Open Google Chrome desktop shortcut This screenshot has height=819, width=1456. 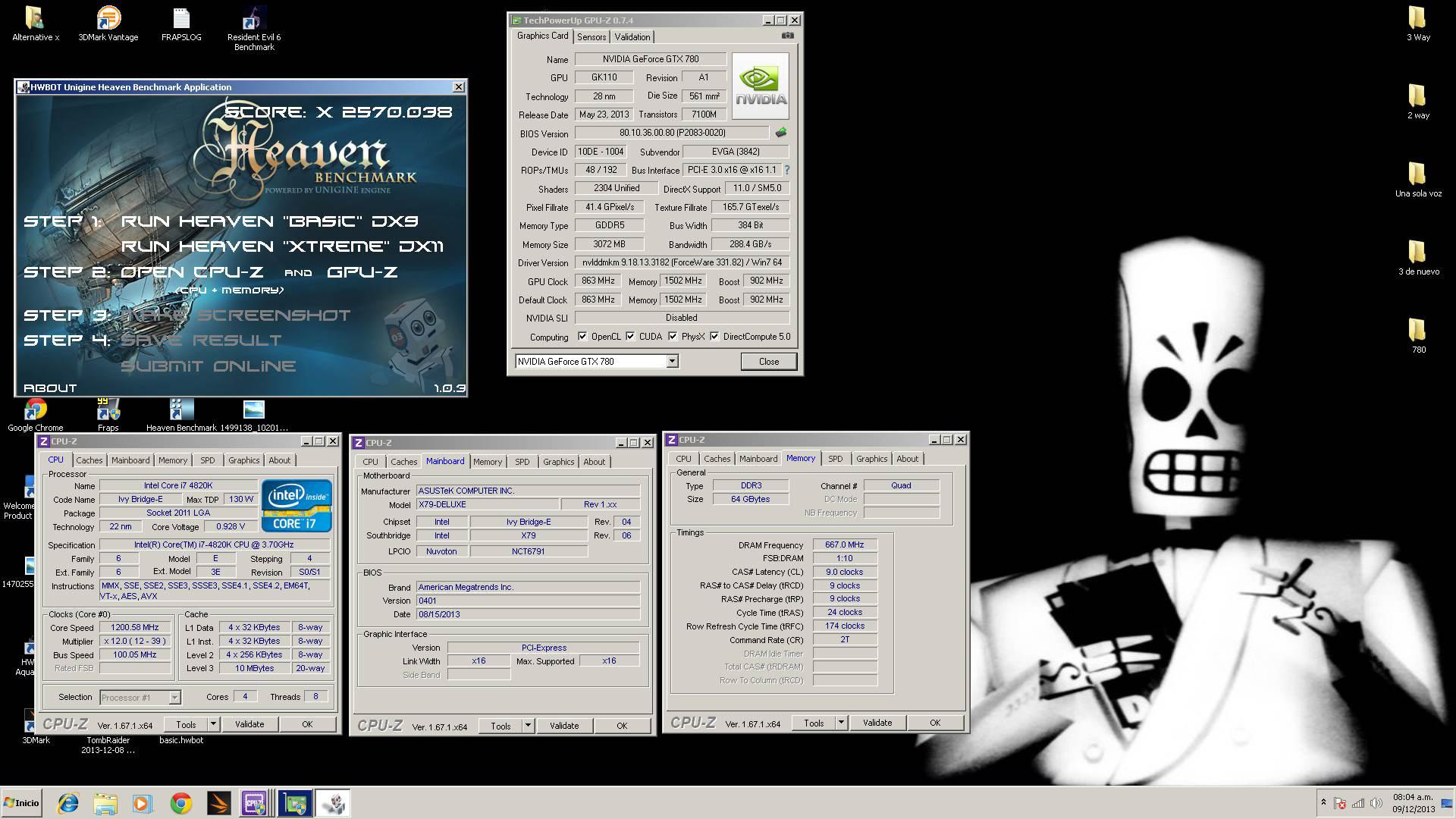(x=35, y=415)
